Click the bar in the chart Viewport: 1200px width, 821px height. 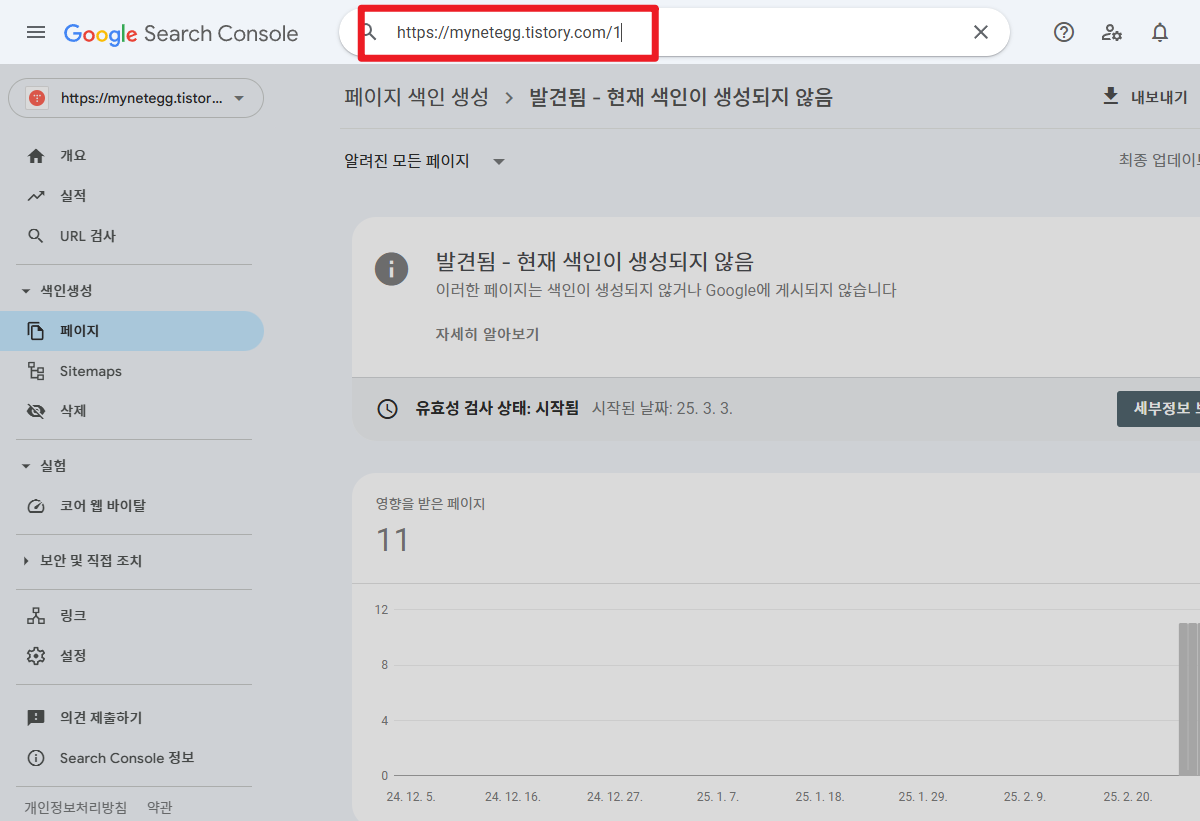1189,699
